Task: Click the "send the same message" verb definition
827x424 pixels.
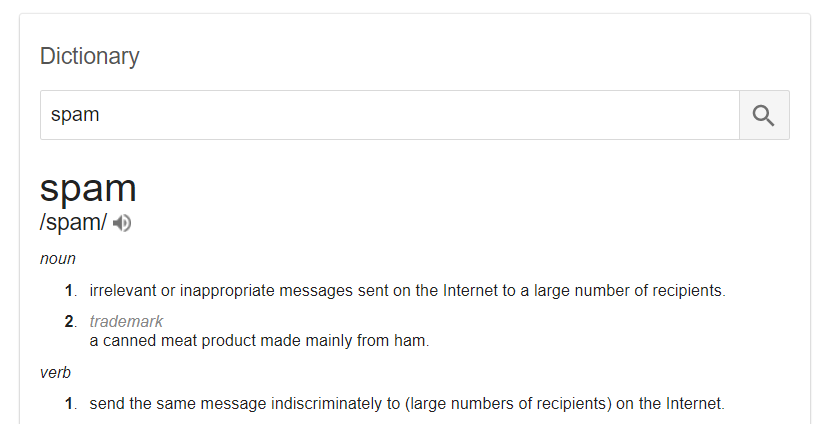Action: point(407,404)
